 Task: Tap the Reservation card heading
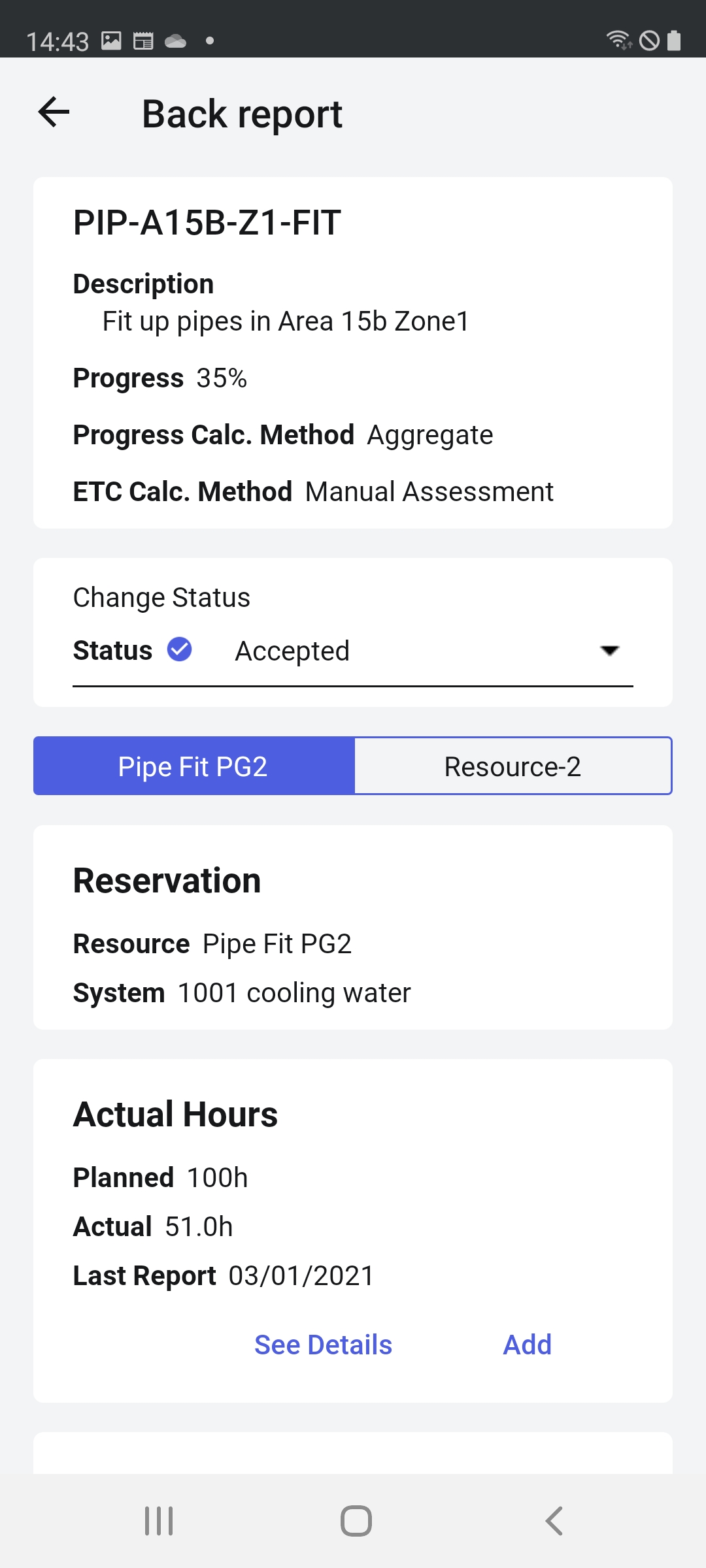(167, 880)
